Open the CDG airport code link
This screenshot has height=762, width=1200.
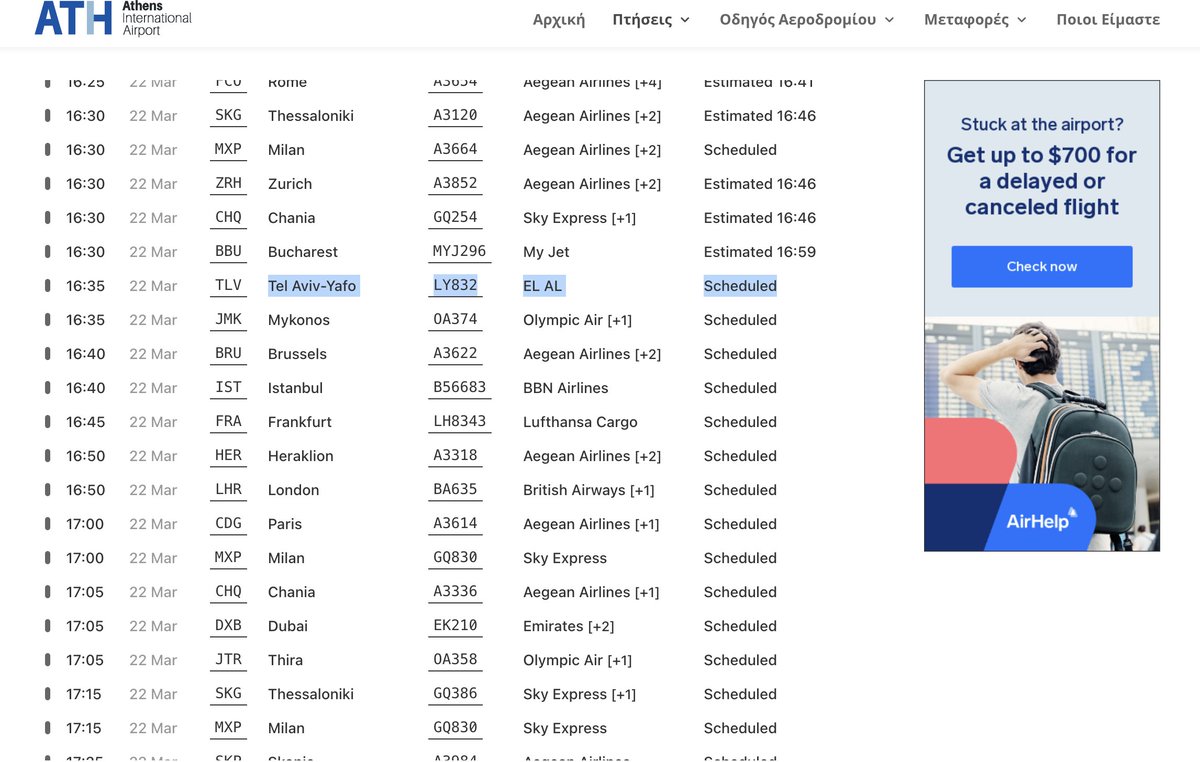click(x=228, y=524)
